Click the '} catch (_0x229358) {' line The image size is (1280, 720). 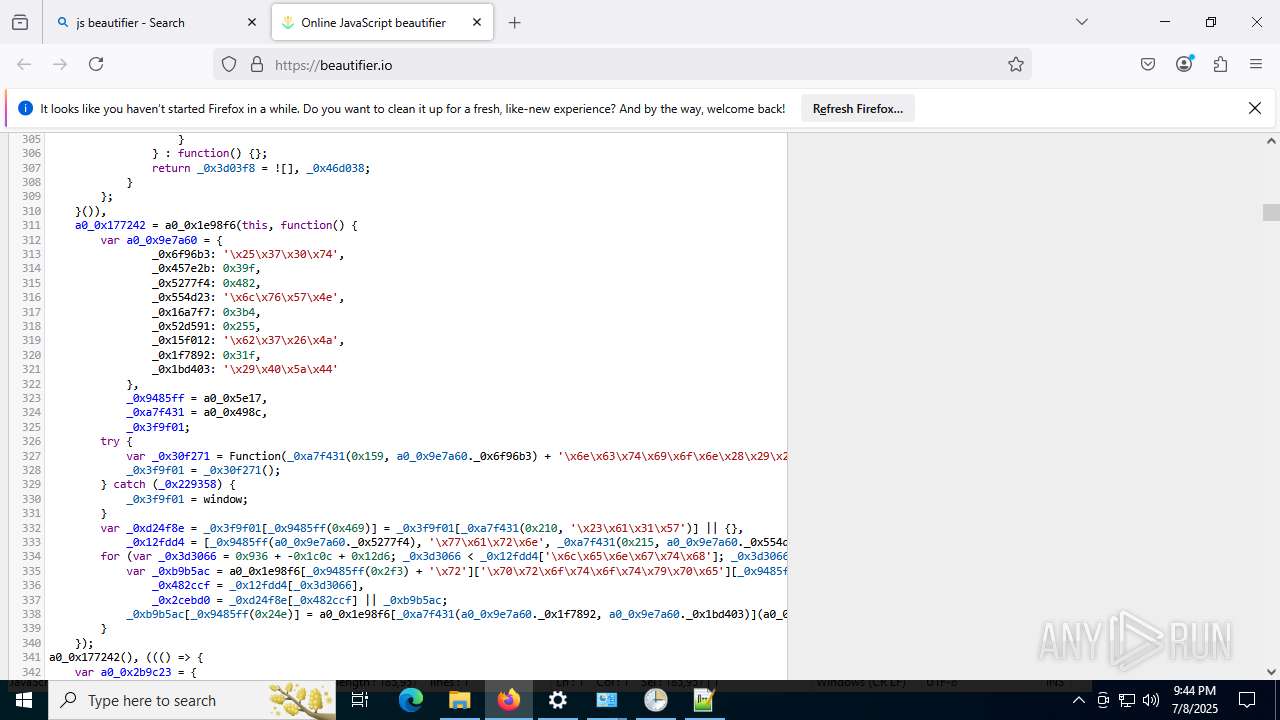coord(168,484)
